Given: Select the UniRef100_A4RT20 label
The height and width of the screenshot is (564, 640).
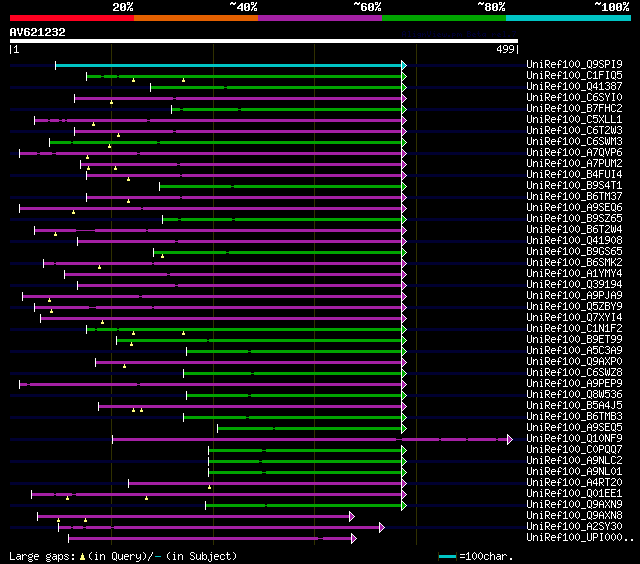Looking at the screenshot, I should point(574,483).
